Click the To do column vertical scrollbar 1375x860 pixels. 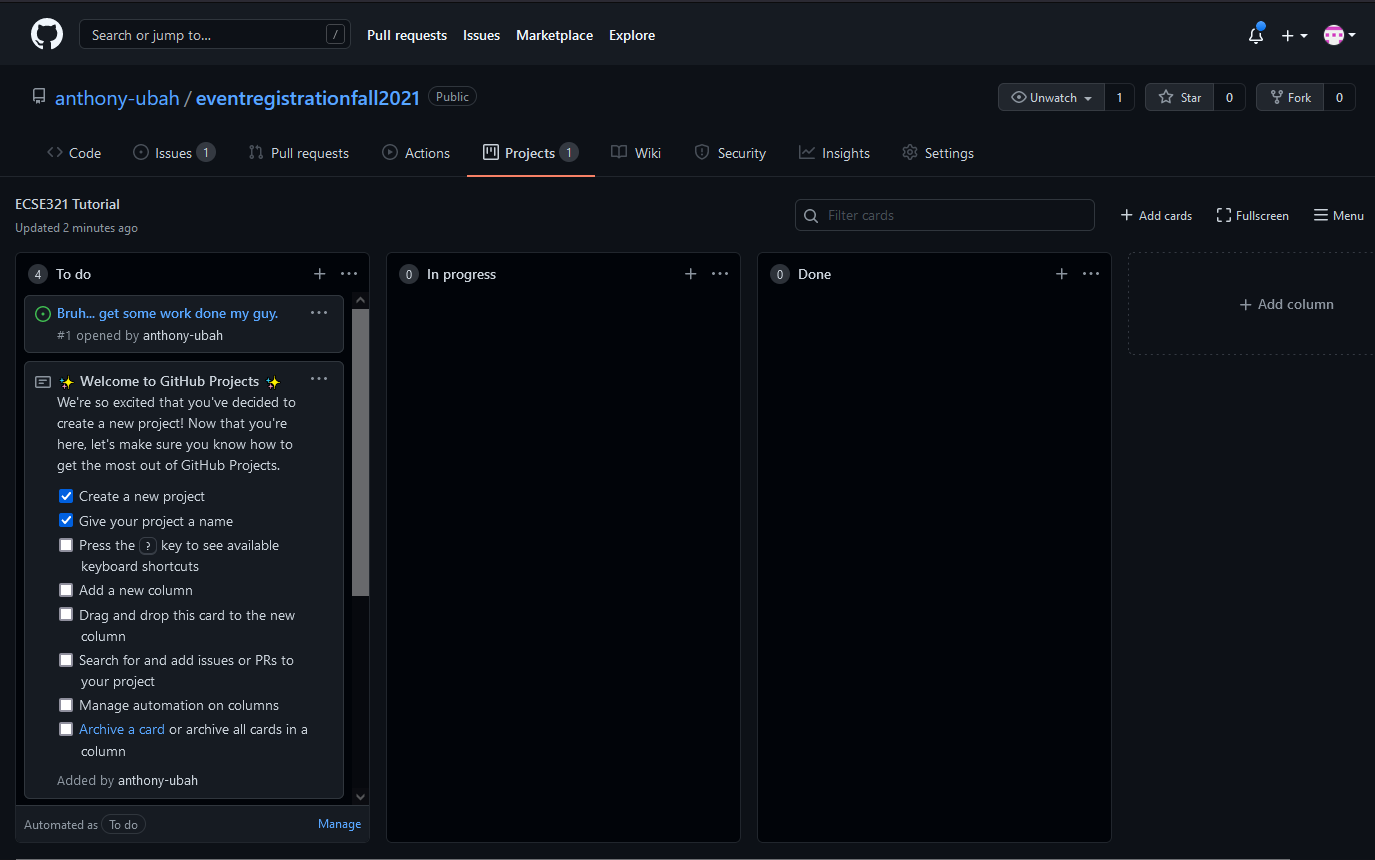[360, 450]
